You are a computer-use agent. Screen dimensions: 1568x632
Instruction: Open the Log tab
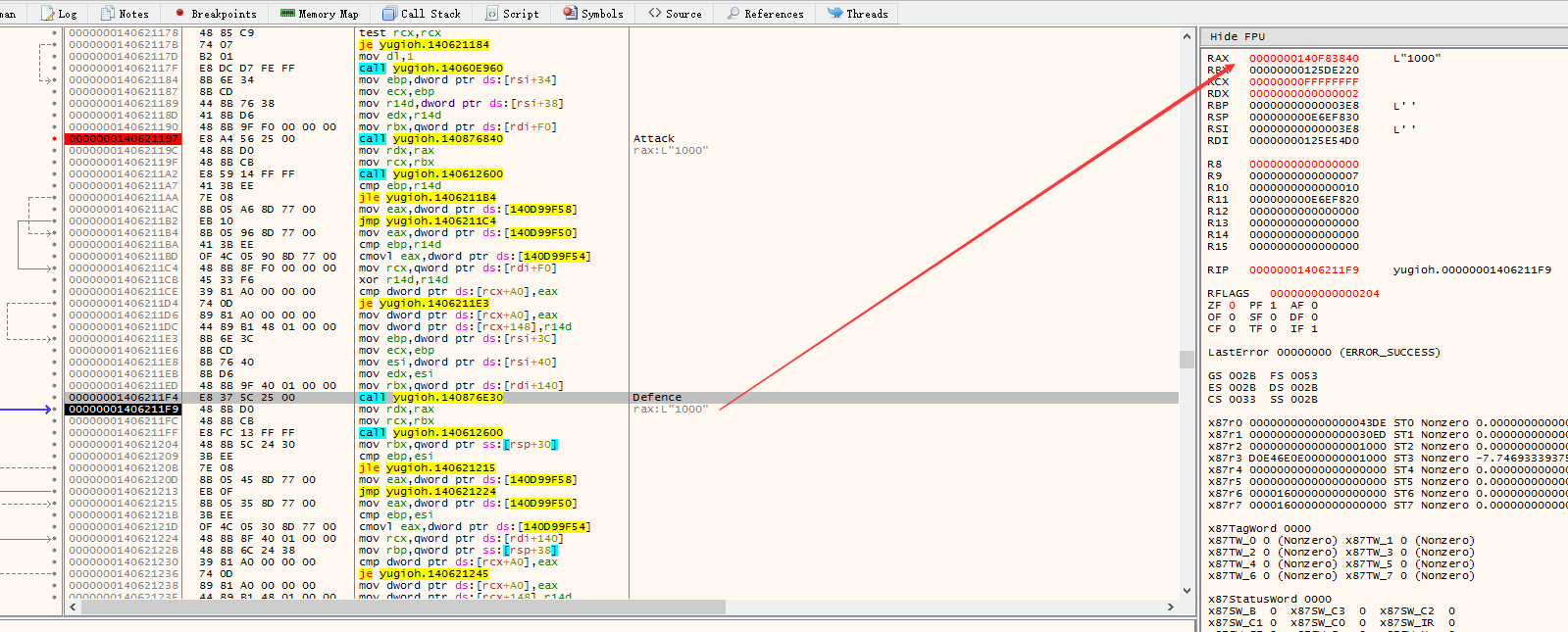pos(58,14)
